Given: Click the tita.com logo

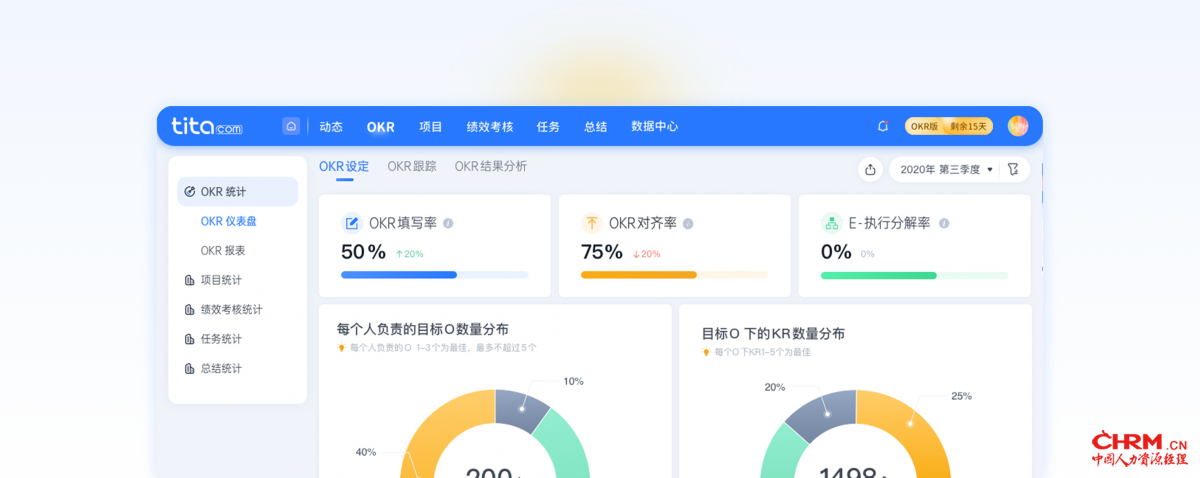Looking at the screenshot, I should click(x=207, y=126).
